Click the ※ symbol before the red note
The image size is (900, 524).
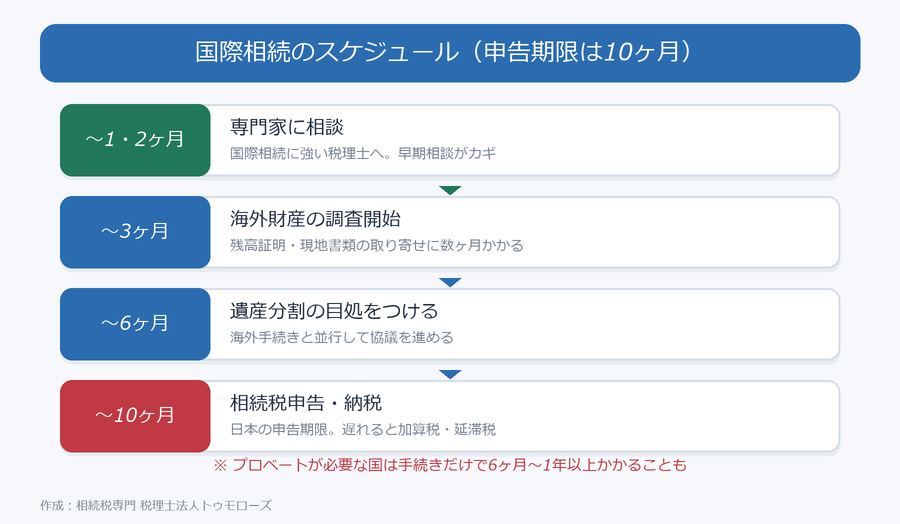tap(220, 465)
